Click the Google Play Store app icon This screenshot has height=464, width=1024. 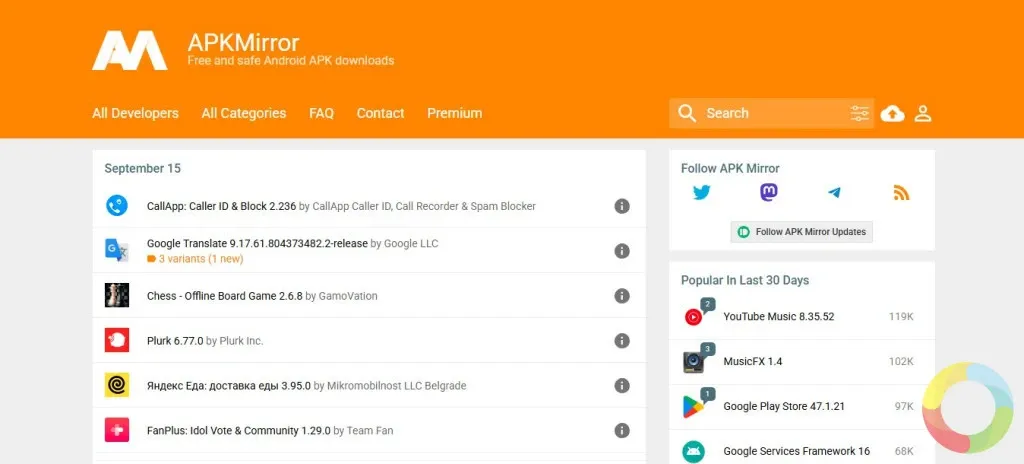693,406
